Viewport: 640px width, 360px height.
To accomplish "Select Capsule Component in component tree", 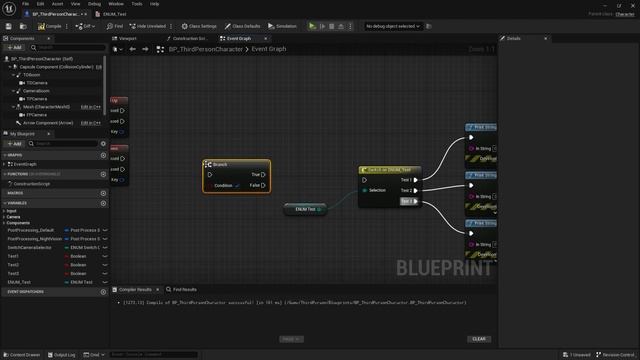I will 56,67.
